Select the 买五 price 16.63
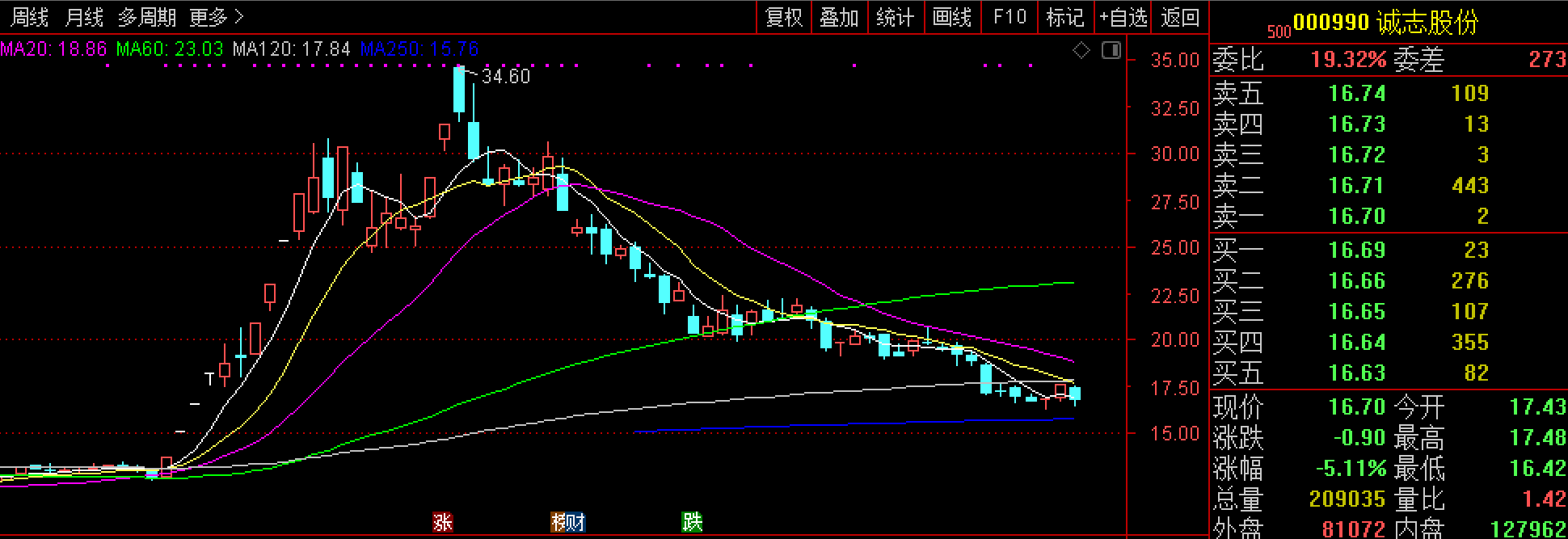 point(1357,373)
